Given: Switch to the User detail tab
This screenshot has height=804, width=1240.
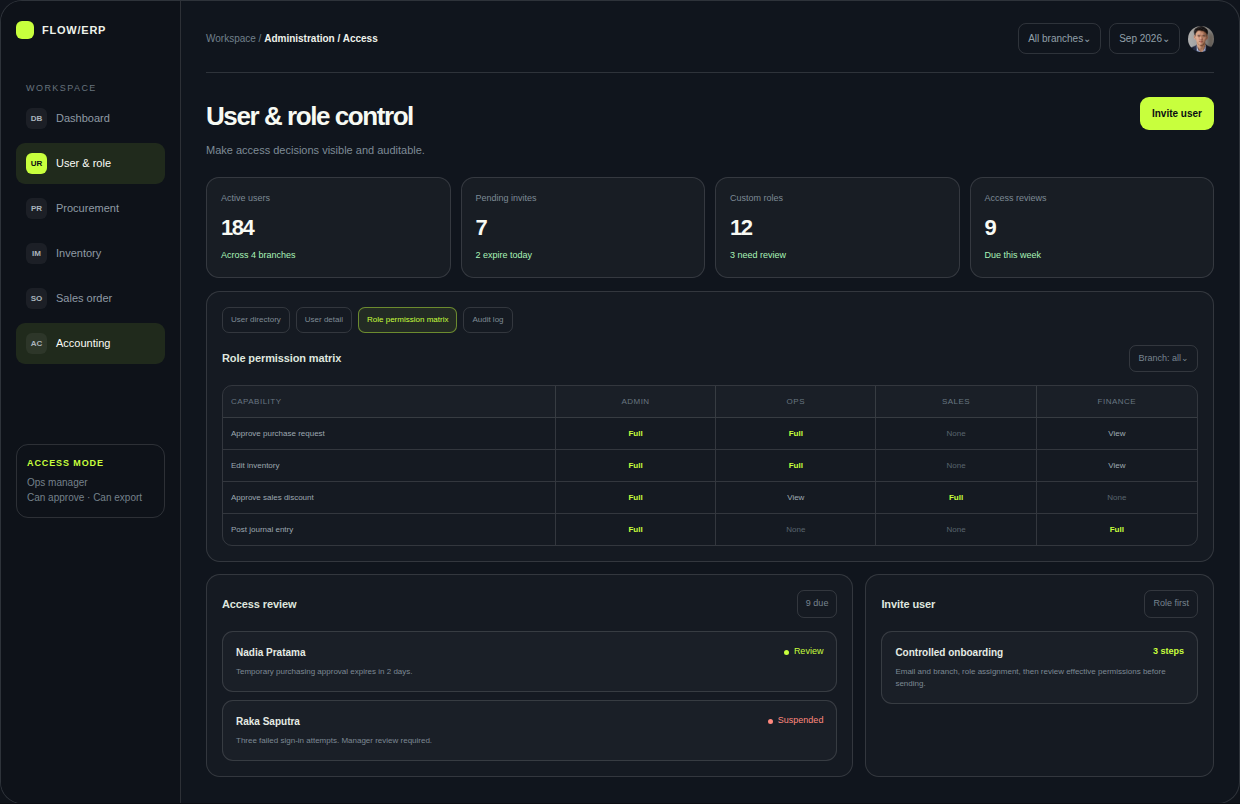Looking at the screenshot, I should pyautogui.click(x=324, y=320).
